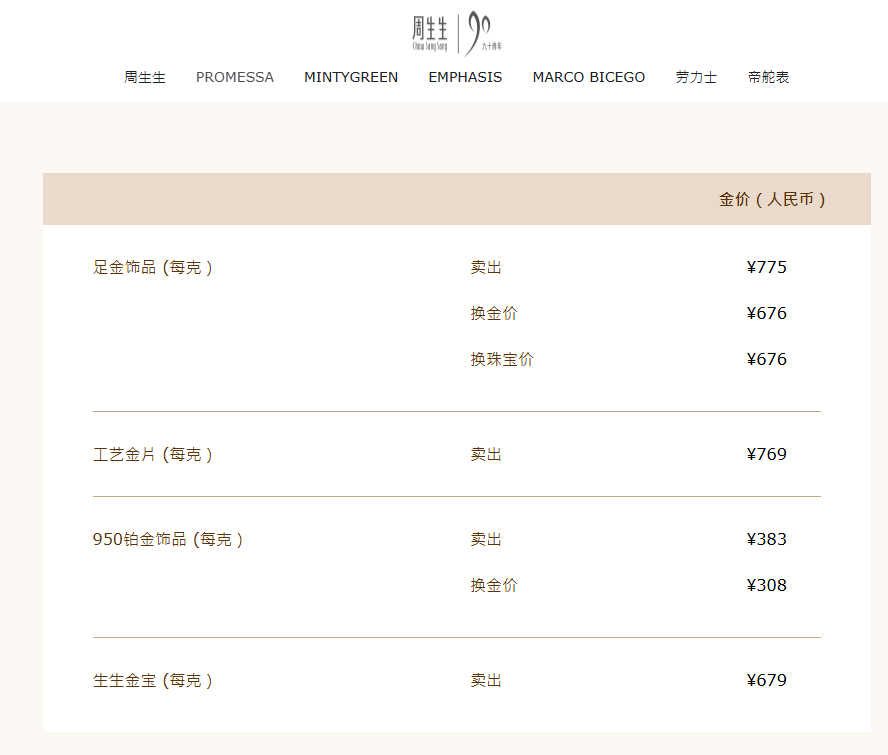888x755 pixels.
Task: Go to the MINTYGREEN brand page
Action: [x=351, y=77]
